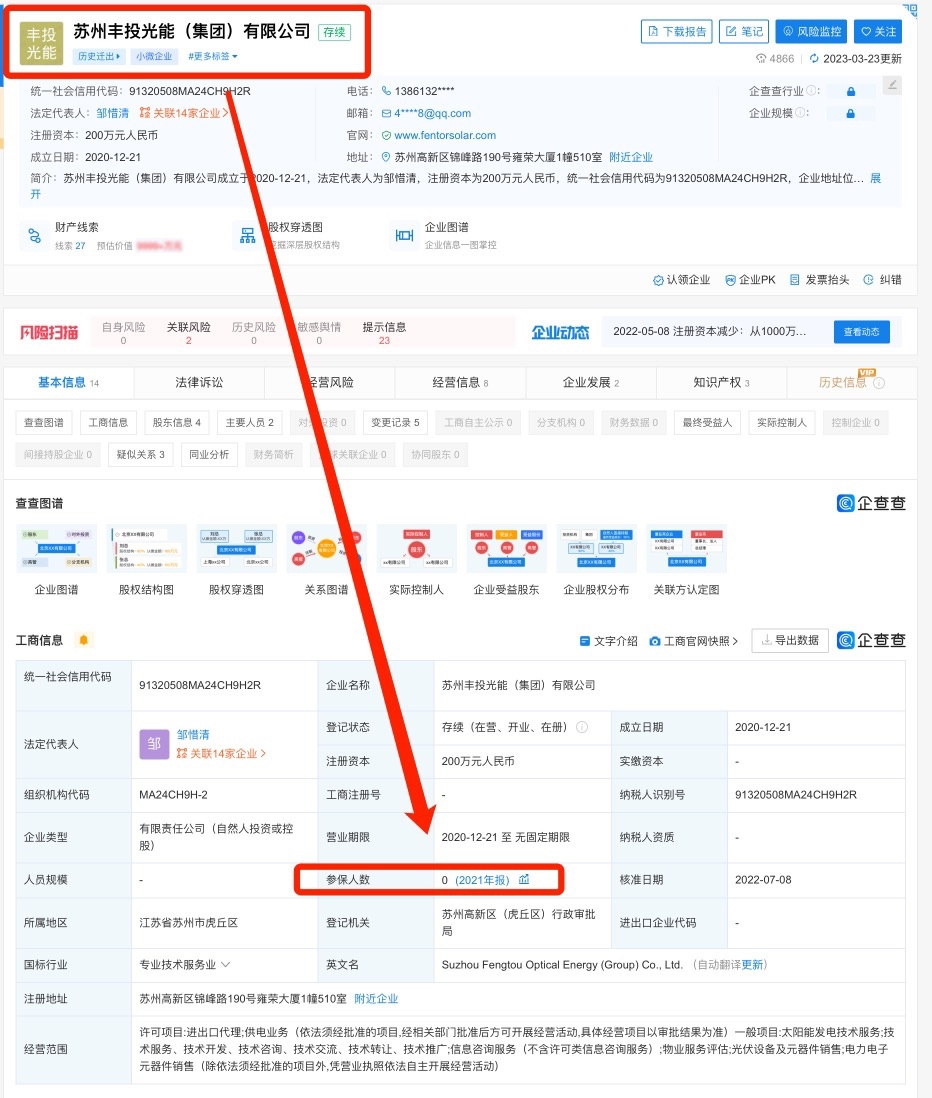Click the 变更记录 5 sub-tab

point(395,422)
